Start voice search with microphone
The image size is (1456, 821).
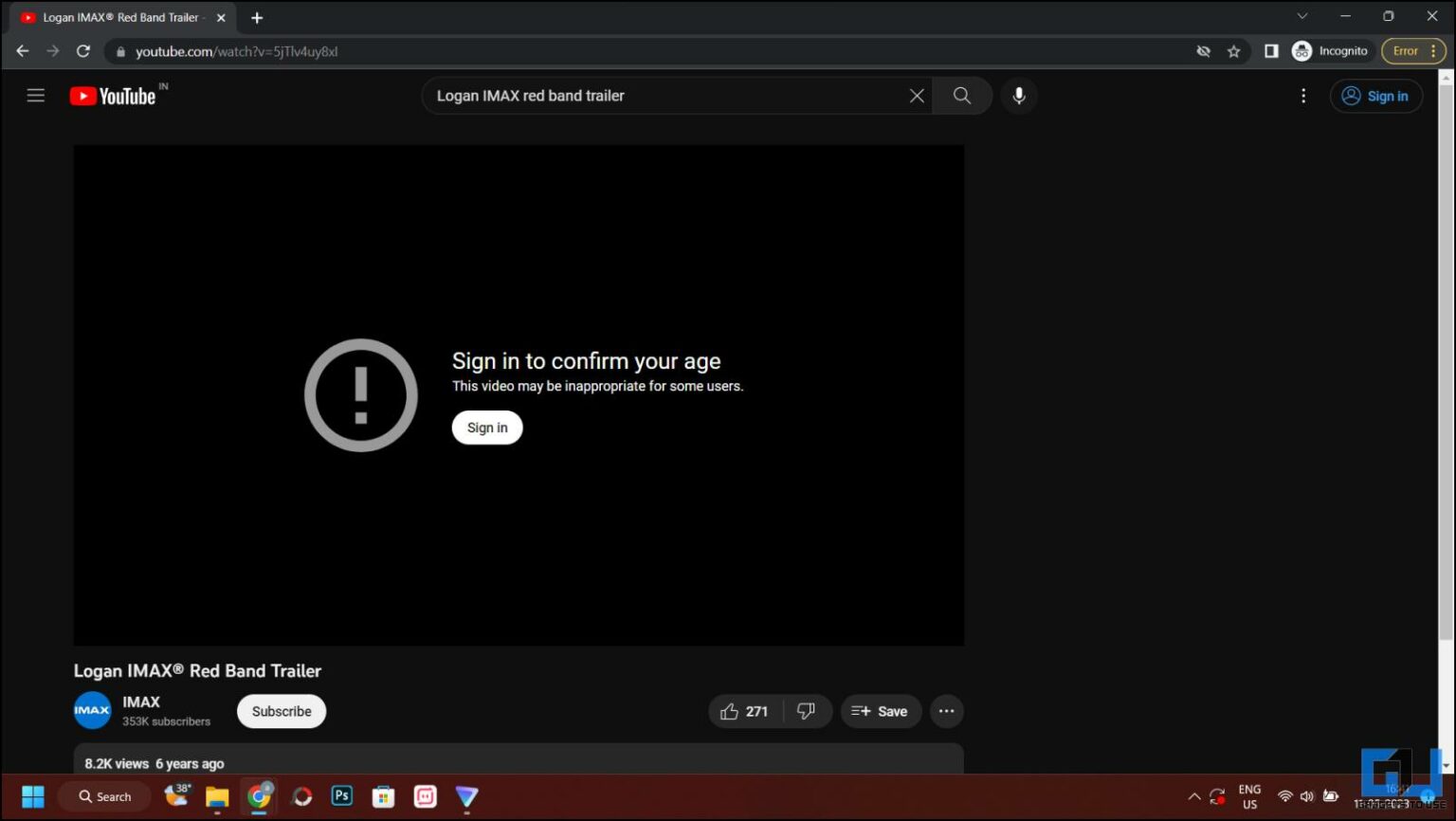[x=1019, y=96]
